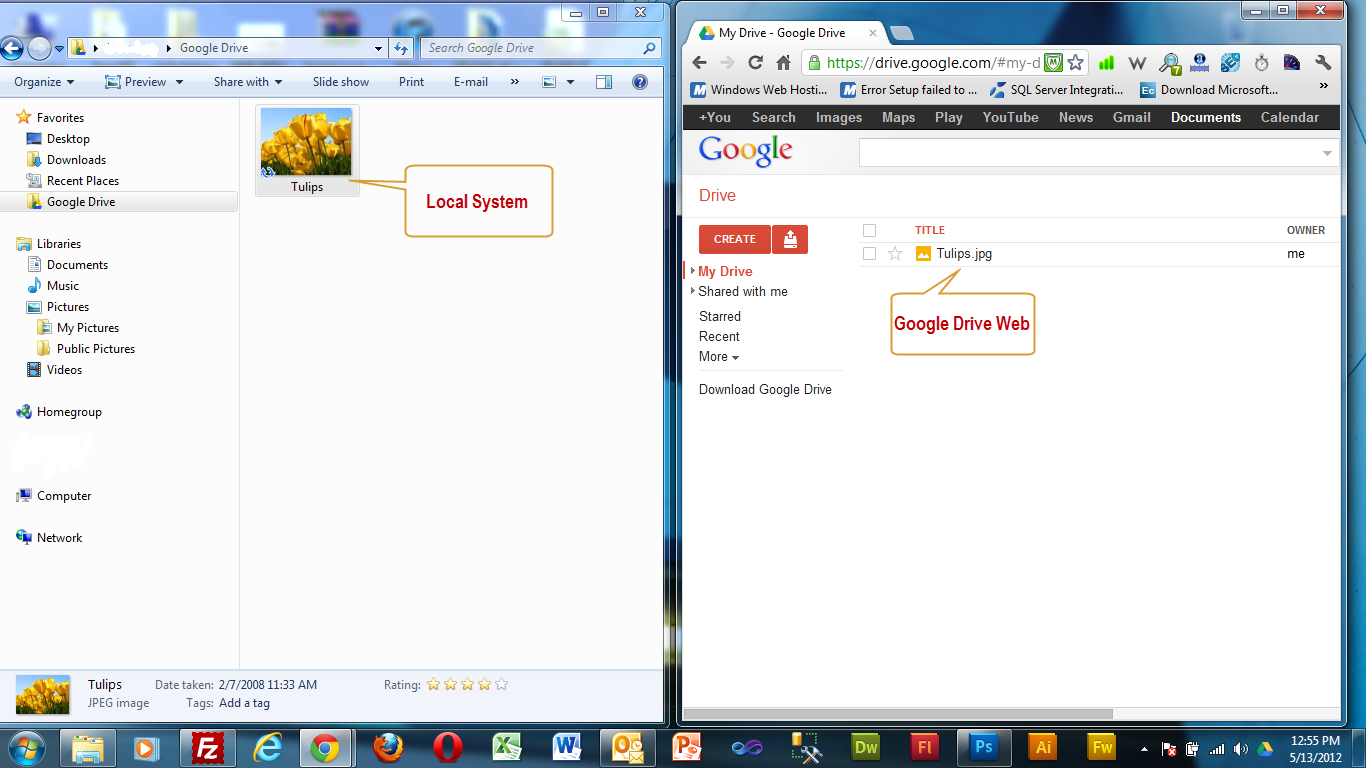The width and height of the screenshot is (1366, 768).
Task: Click the SQL Server Integrati... bookmark
Action: point(1056,90)
